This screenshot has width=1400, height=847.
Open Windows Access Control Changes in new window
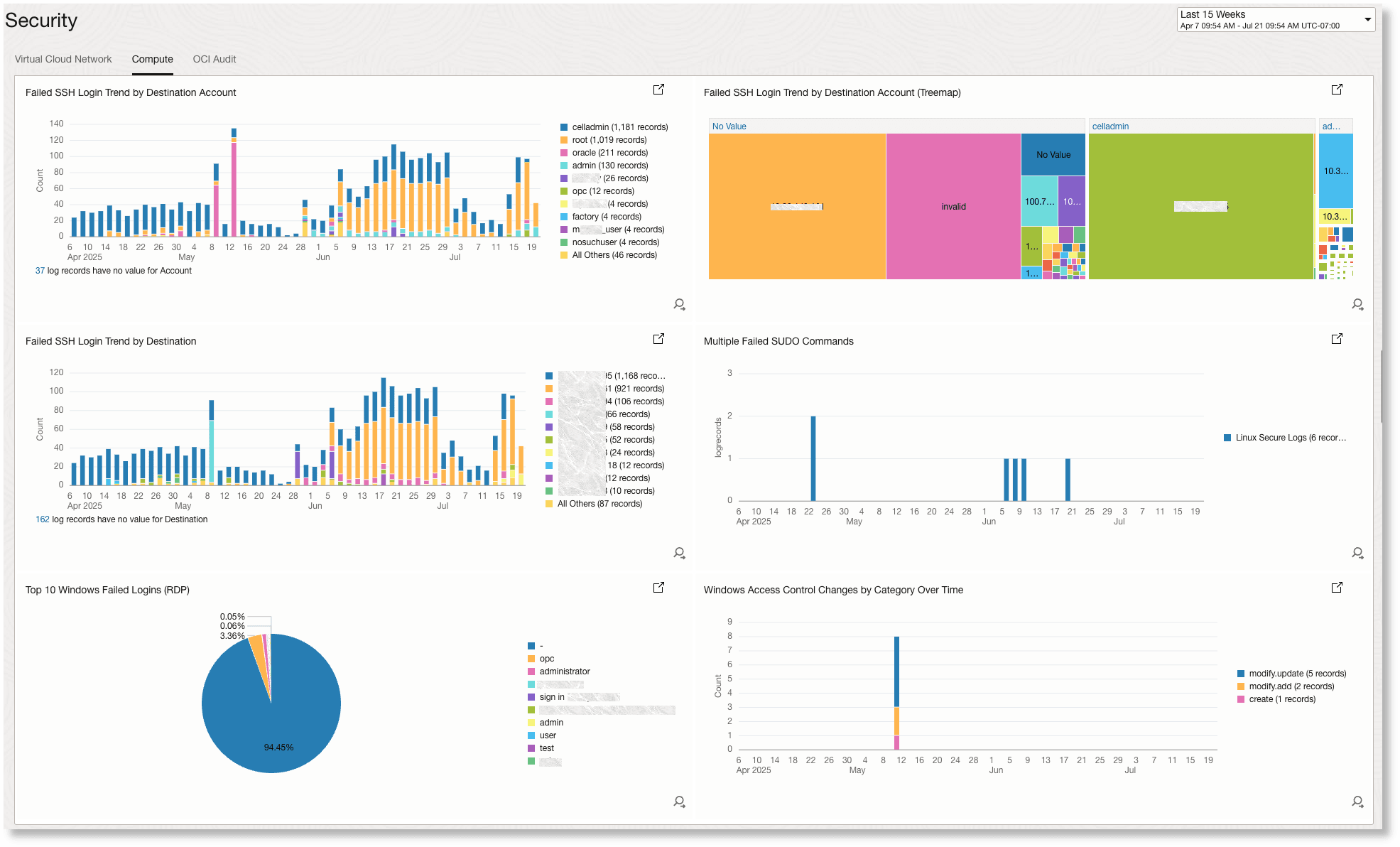[1337, 588]
